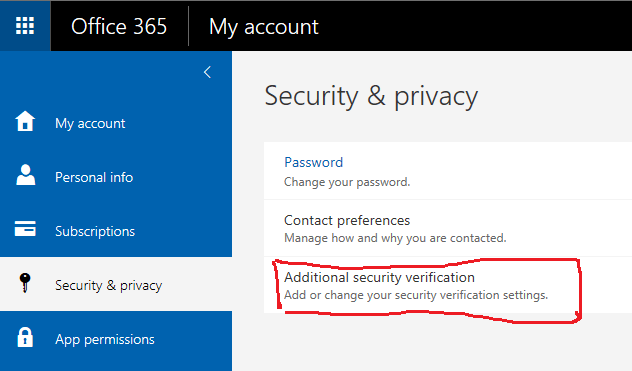Open Subscriptions in the sidebar
632x371 pixels.
(95, 231)
